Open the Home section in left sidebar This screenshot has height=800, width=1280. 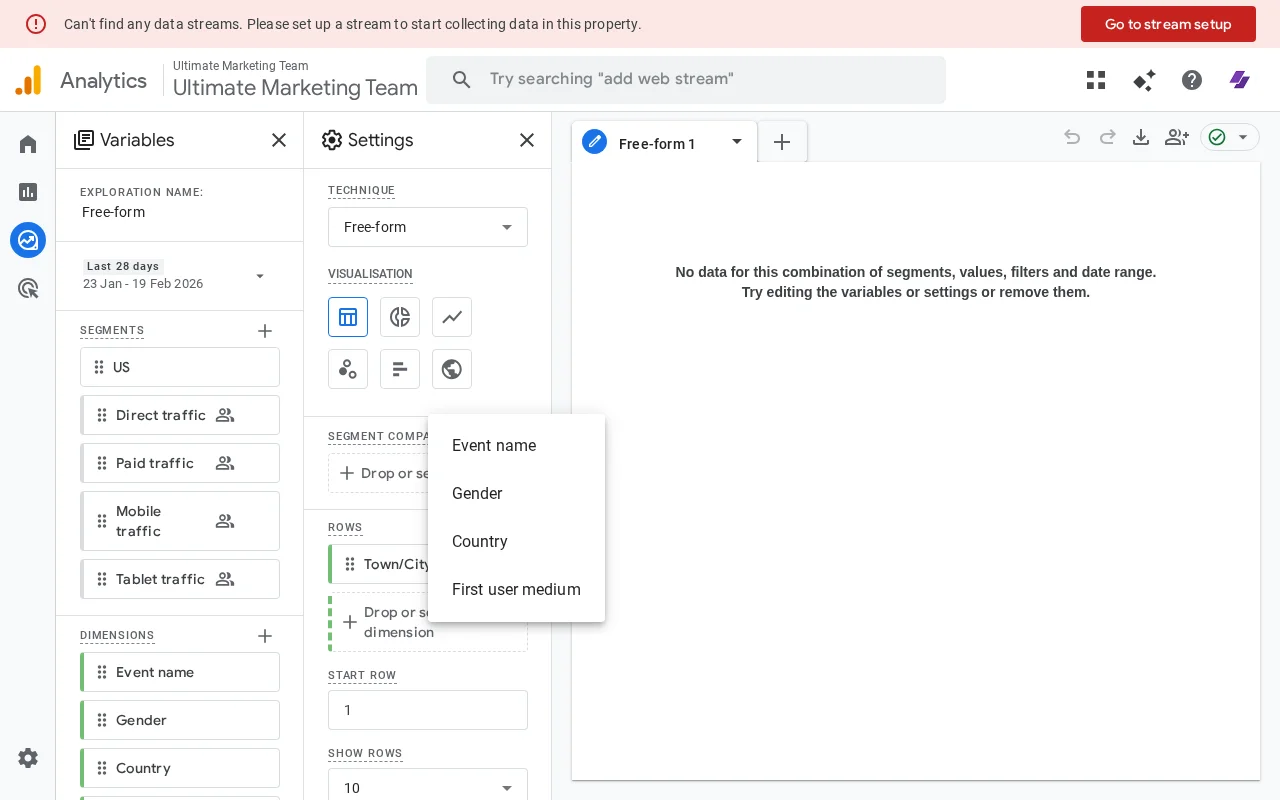coord(28,143)
